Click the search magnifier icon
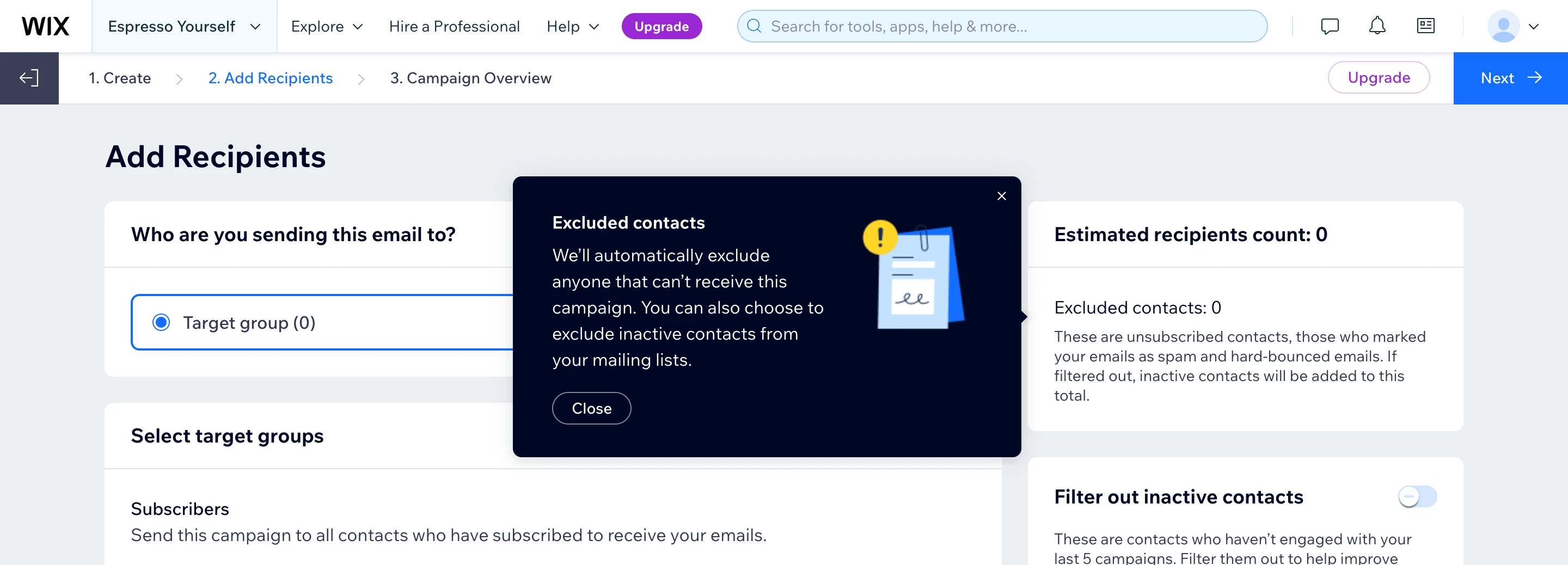Viewport: 1568px width, 565px height. point(754,26)
